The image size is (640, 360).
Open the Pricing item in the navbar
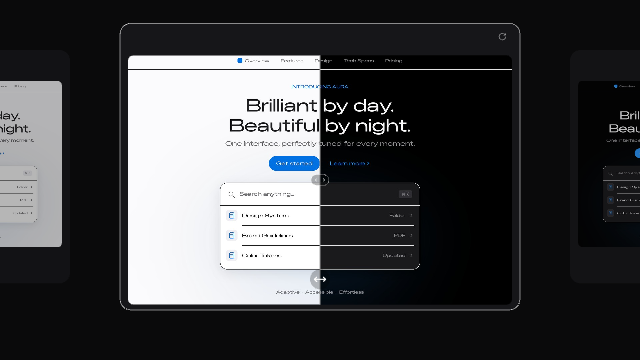pos(393,60)
